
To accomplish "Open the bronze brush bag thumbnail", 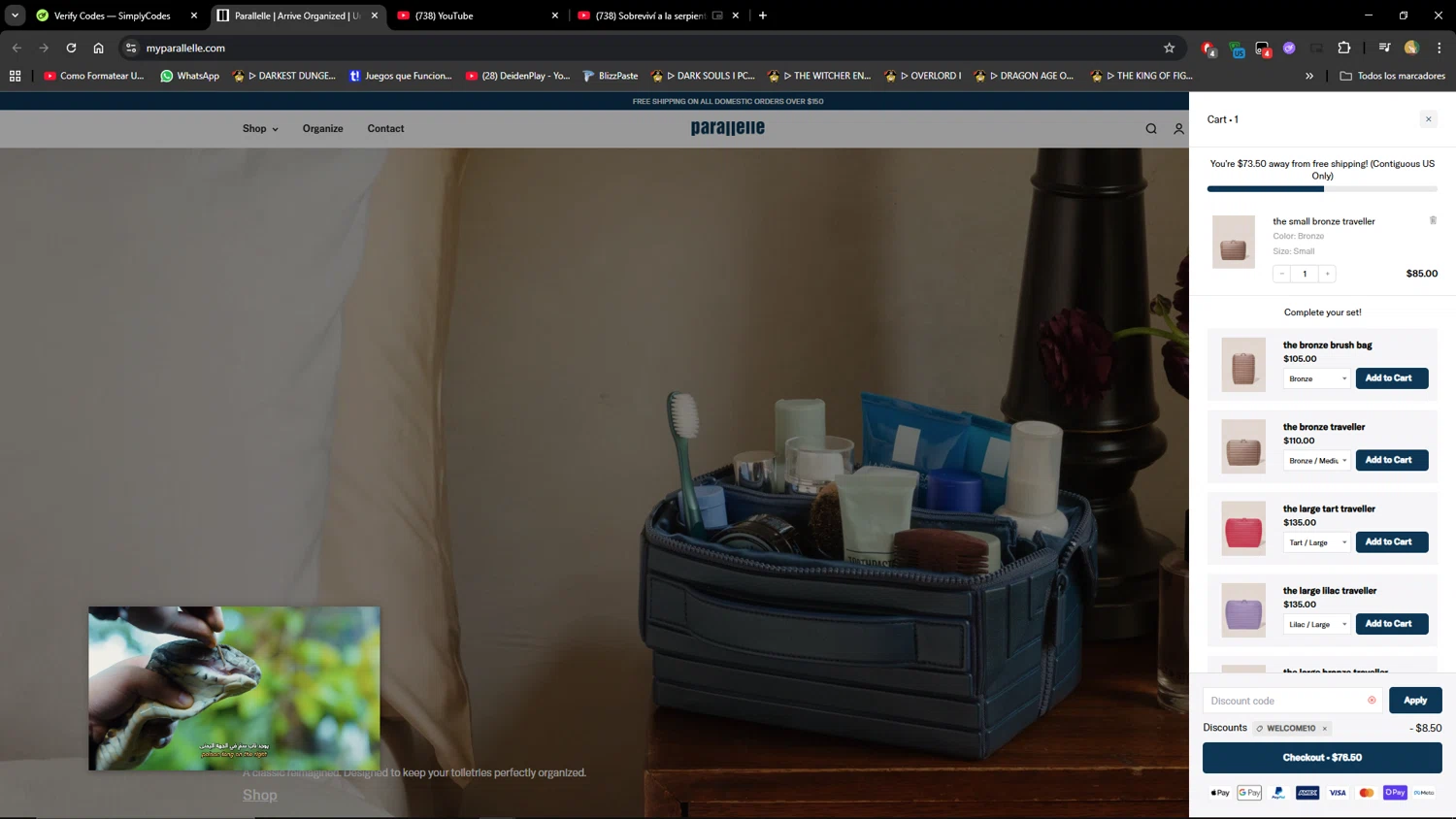I will [x=1243, y=364].
